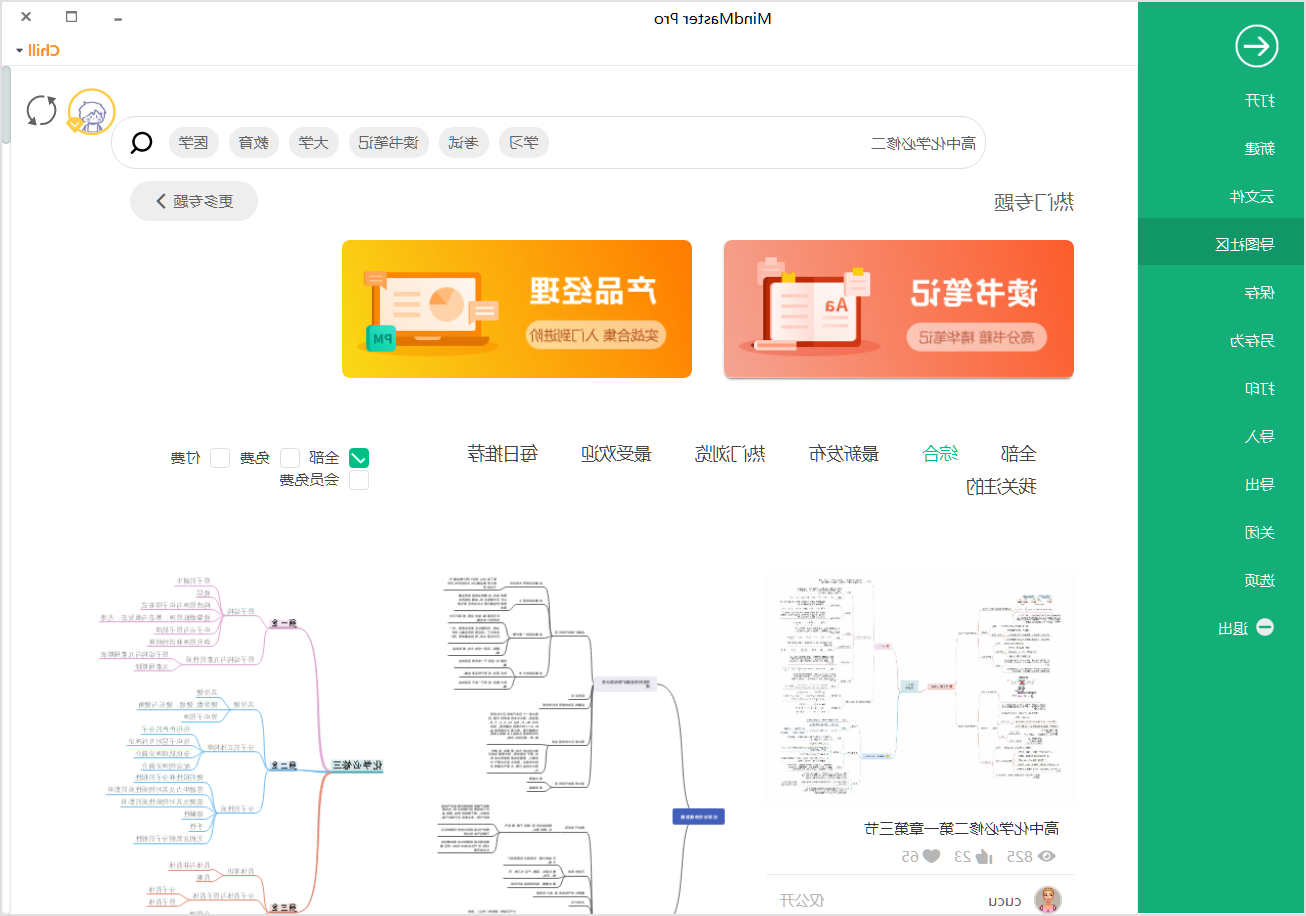Click the 医学 search tag
Screen dimensions: 1306x916
(194, 143)
